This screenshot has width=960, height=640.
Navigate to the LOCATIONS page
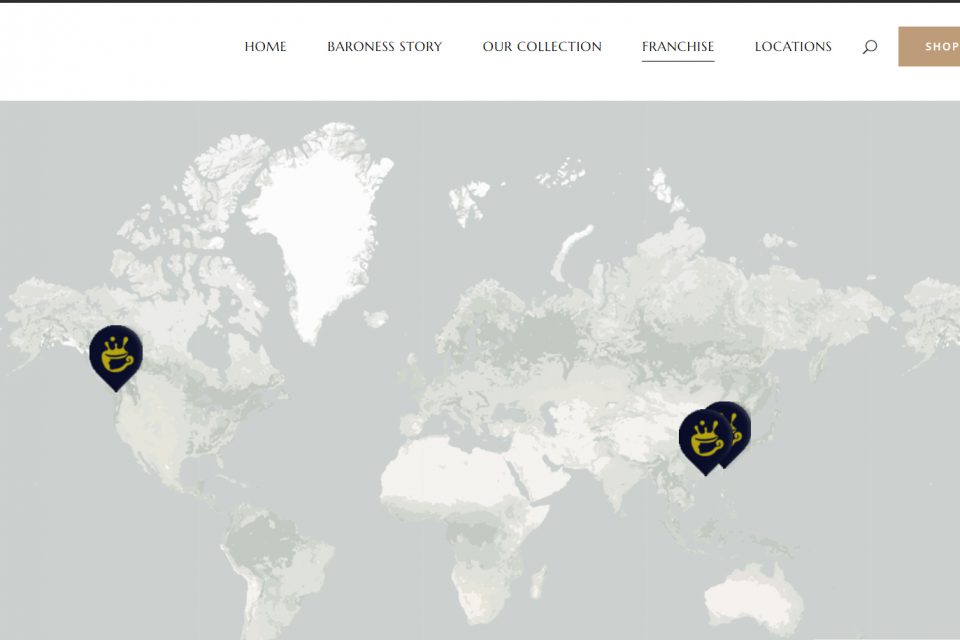point(793,47)
